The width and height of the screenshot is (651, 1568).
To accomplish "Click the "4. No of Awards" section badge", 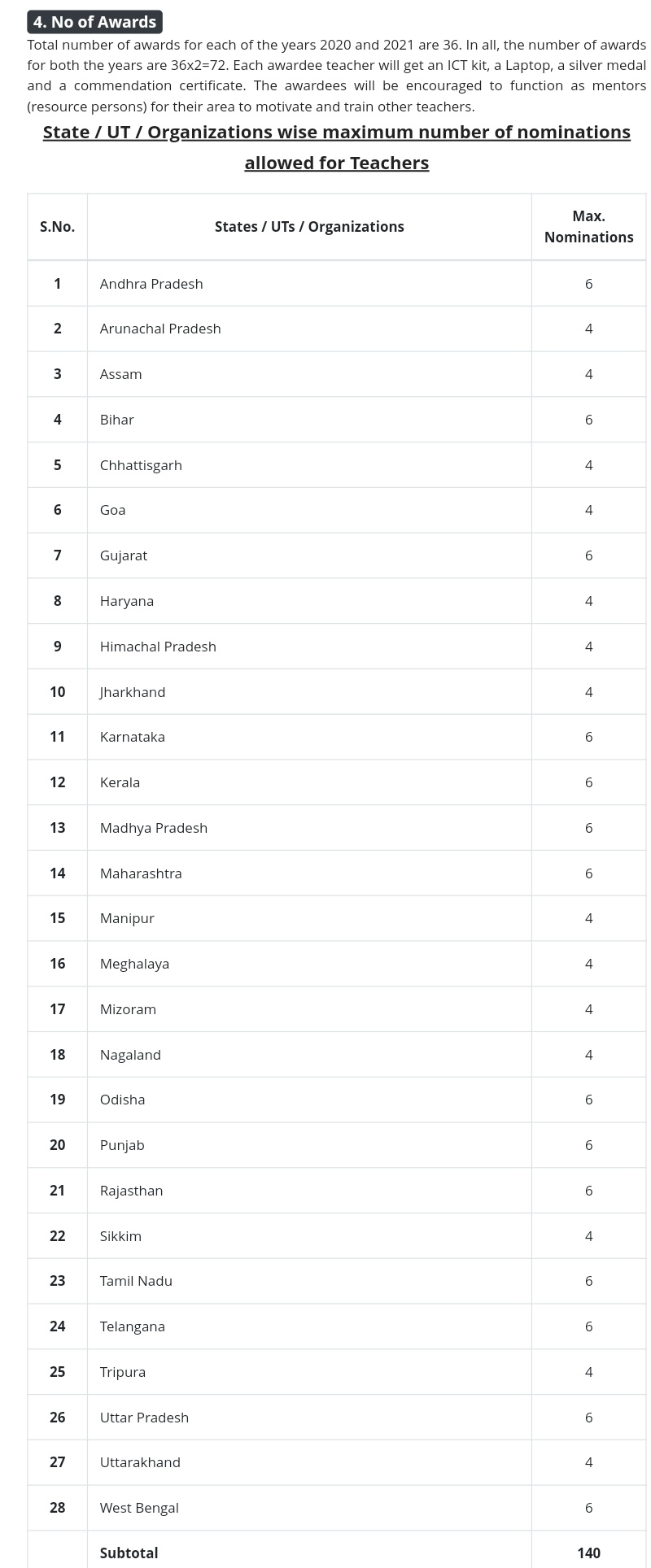I will 94,22.
